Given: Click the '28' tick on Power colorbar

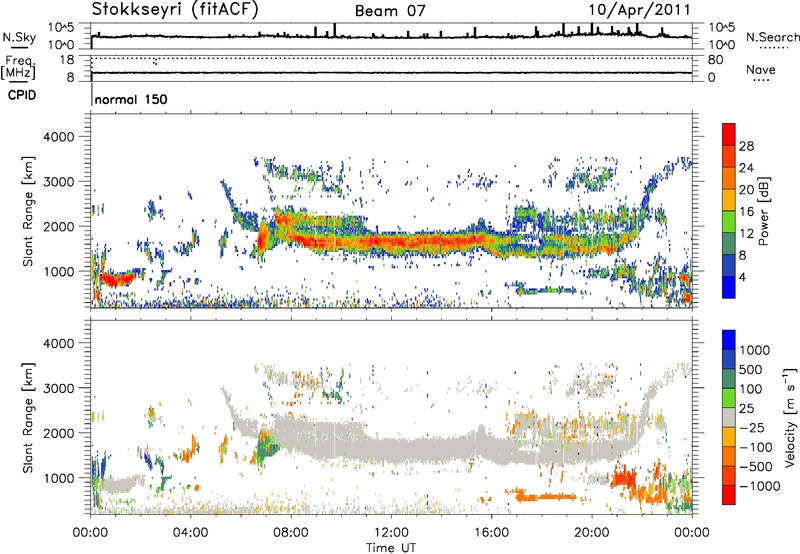Looking at the screenshot, I should [746, 146].
